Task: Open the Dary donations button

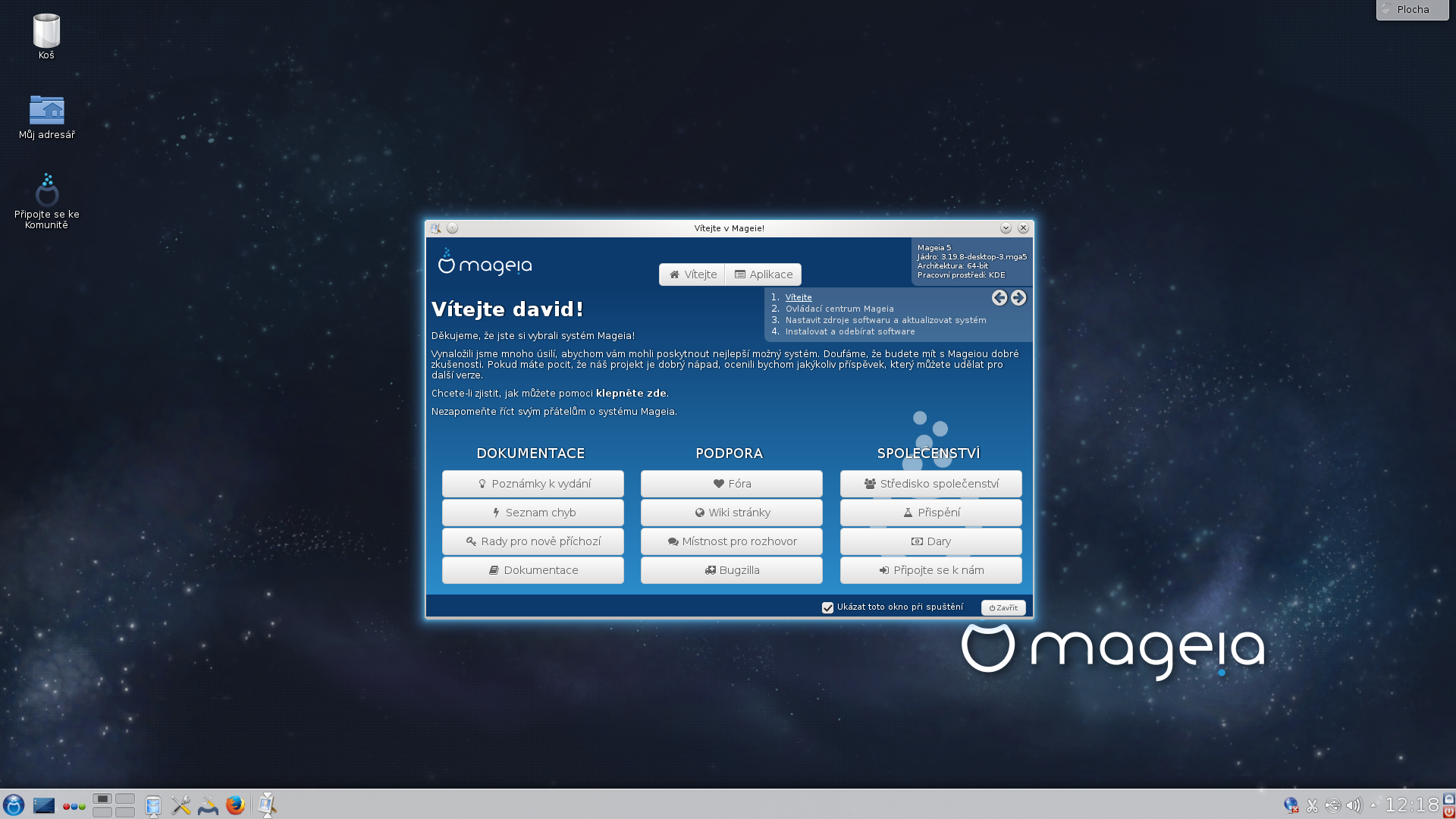Action: point(931,541)
